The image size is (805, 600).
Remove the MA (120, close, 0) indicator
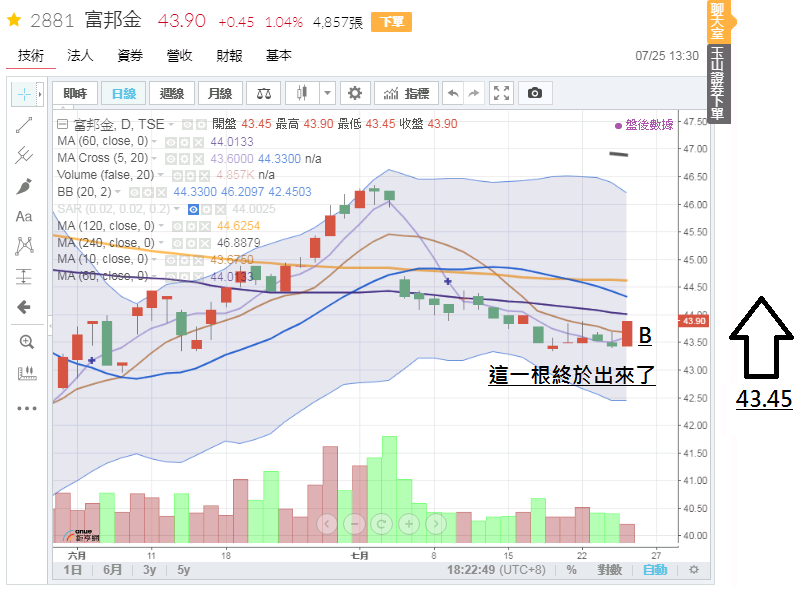pos(205,226)
